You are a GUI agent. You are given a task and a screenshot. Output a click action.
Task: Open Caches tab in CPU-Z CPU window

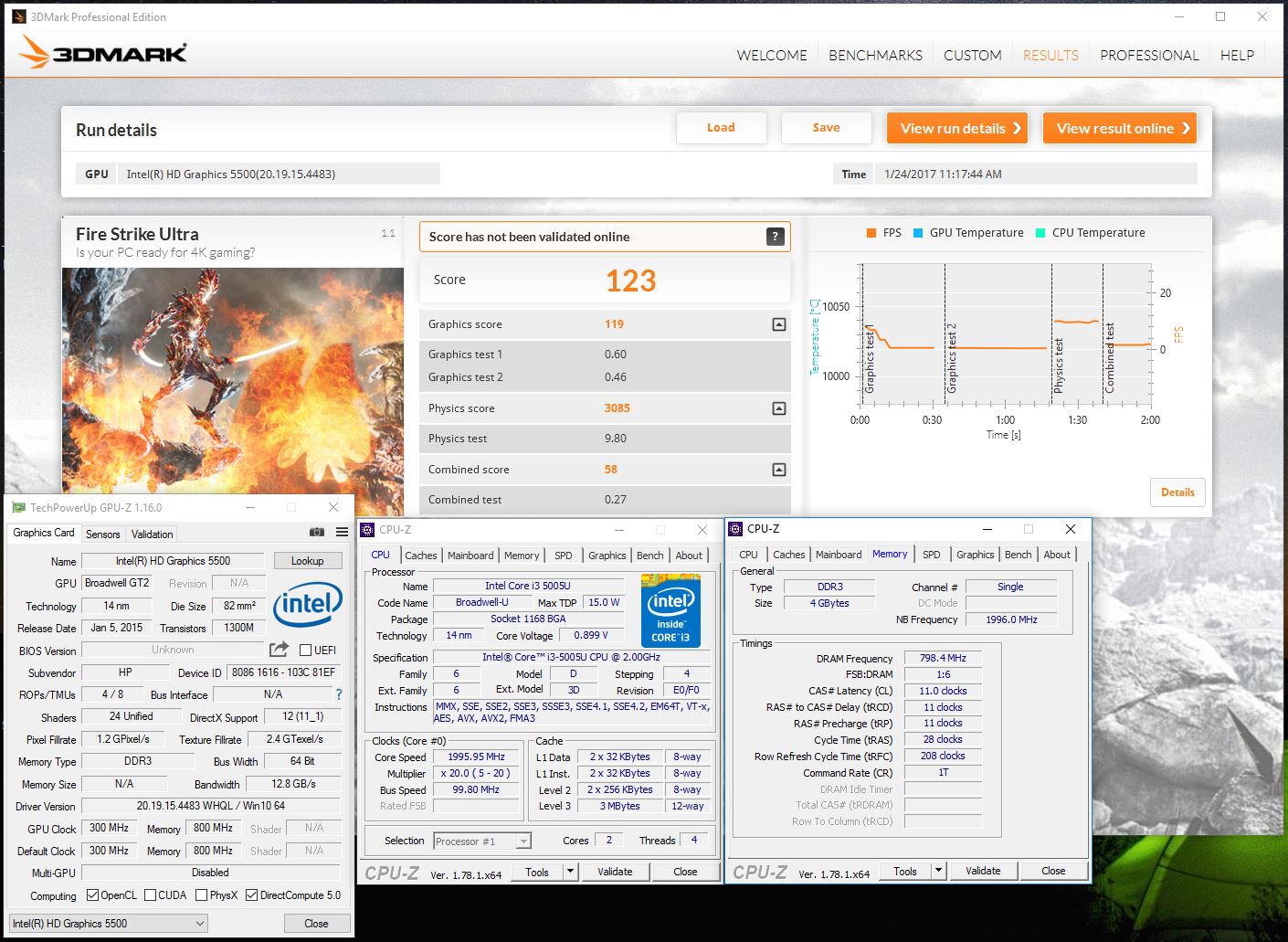[x=420, y=556]
